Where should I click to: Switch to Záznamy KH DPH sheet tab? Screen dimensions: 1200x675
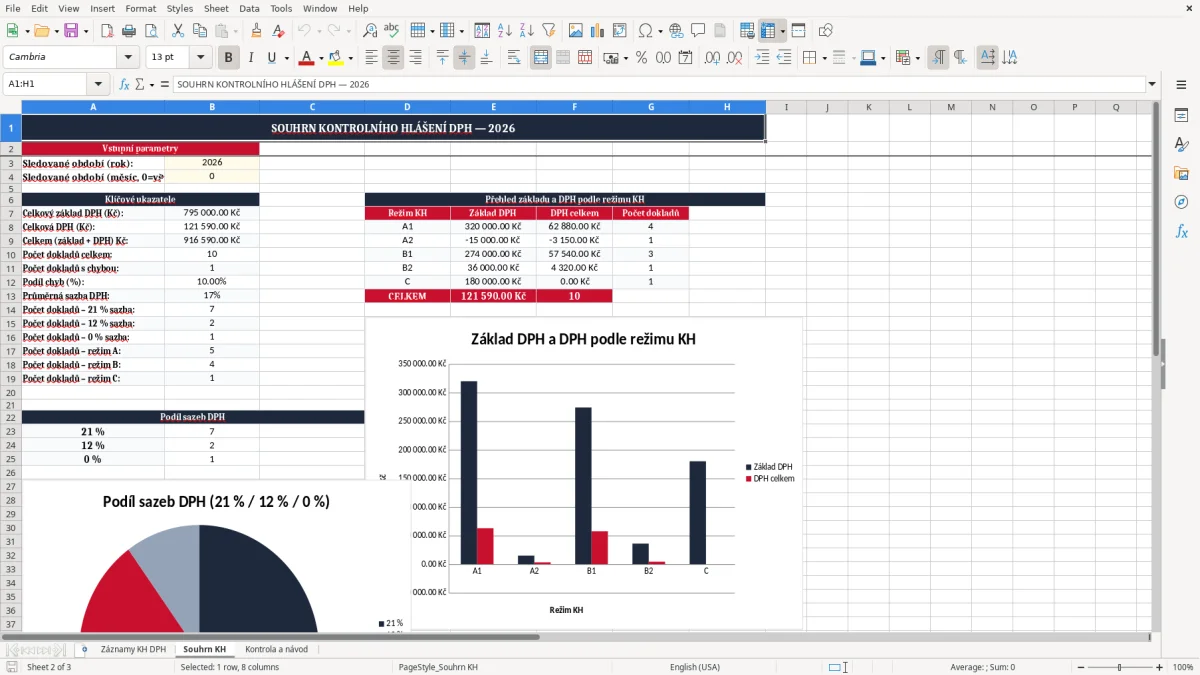133,649
